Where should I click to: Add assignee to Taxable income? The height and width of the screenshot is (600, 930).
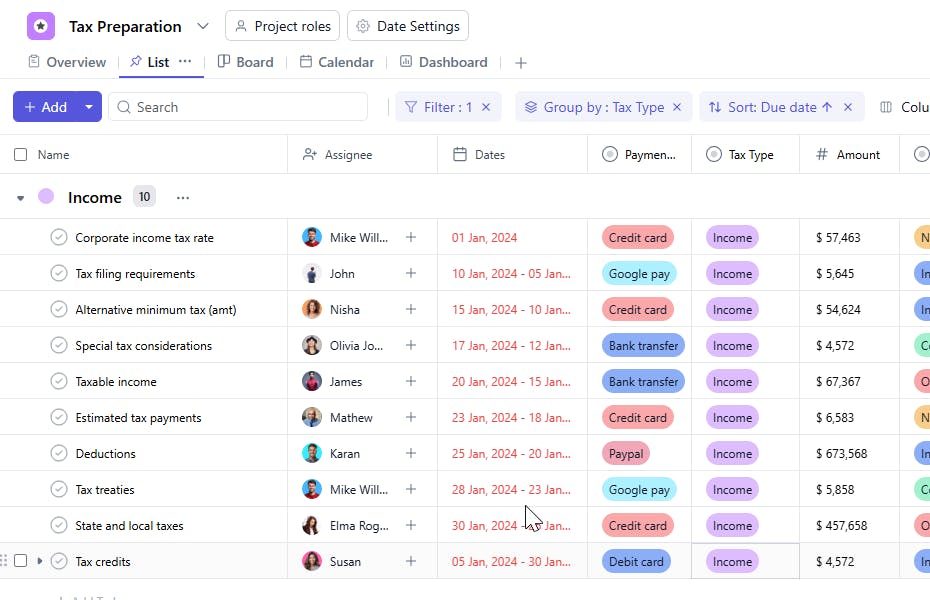click(x=410, y=381)
